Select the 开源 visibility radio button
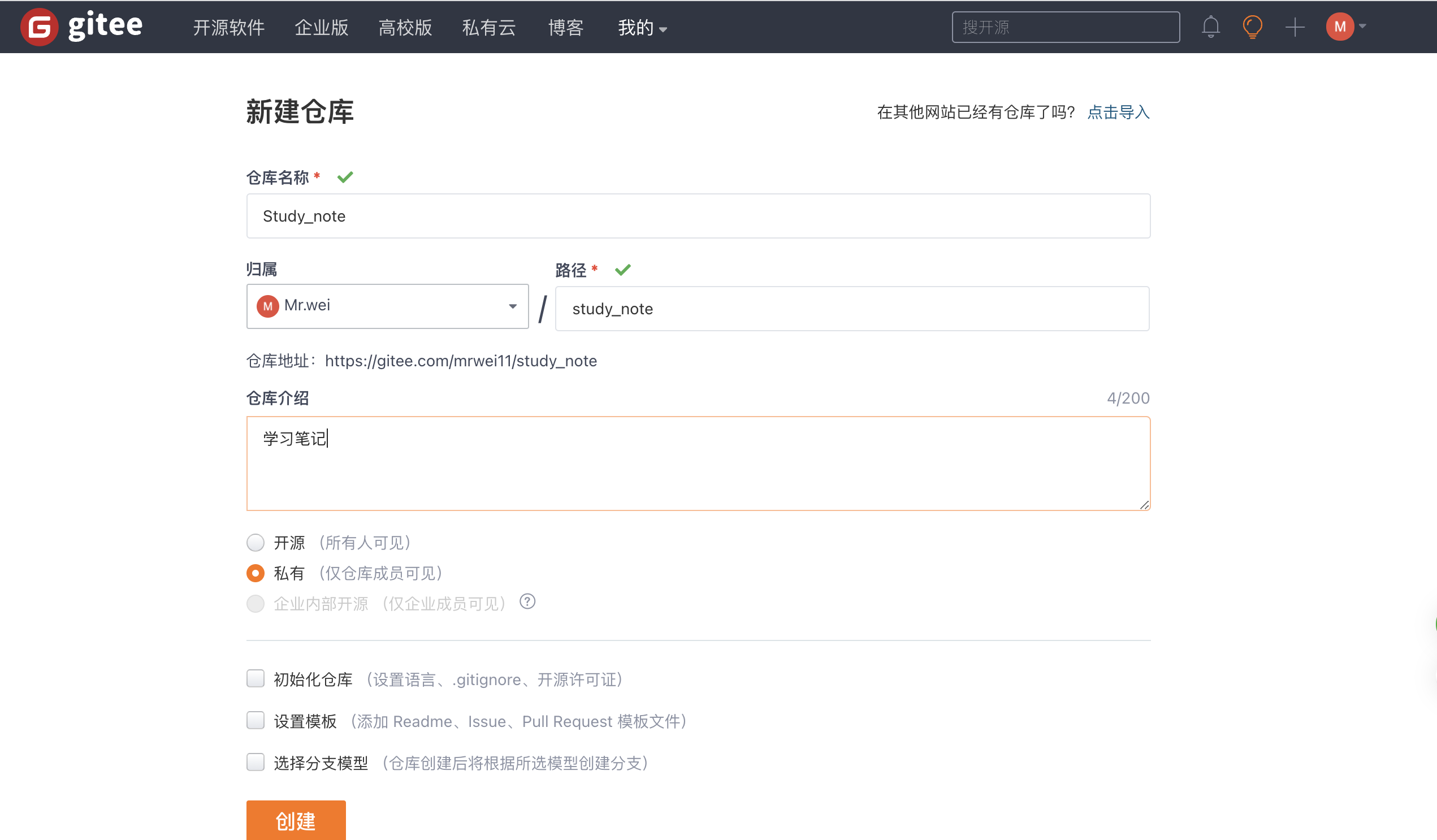Viewport: 1437px width, 840px height. coord(256,543)
